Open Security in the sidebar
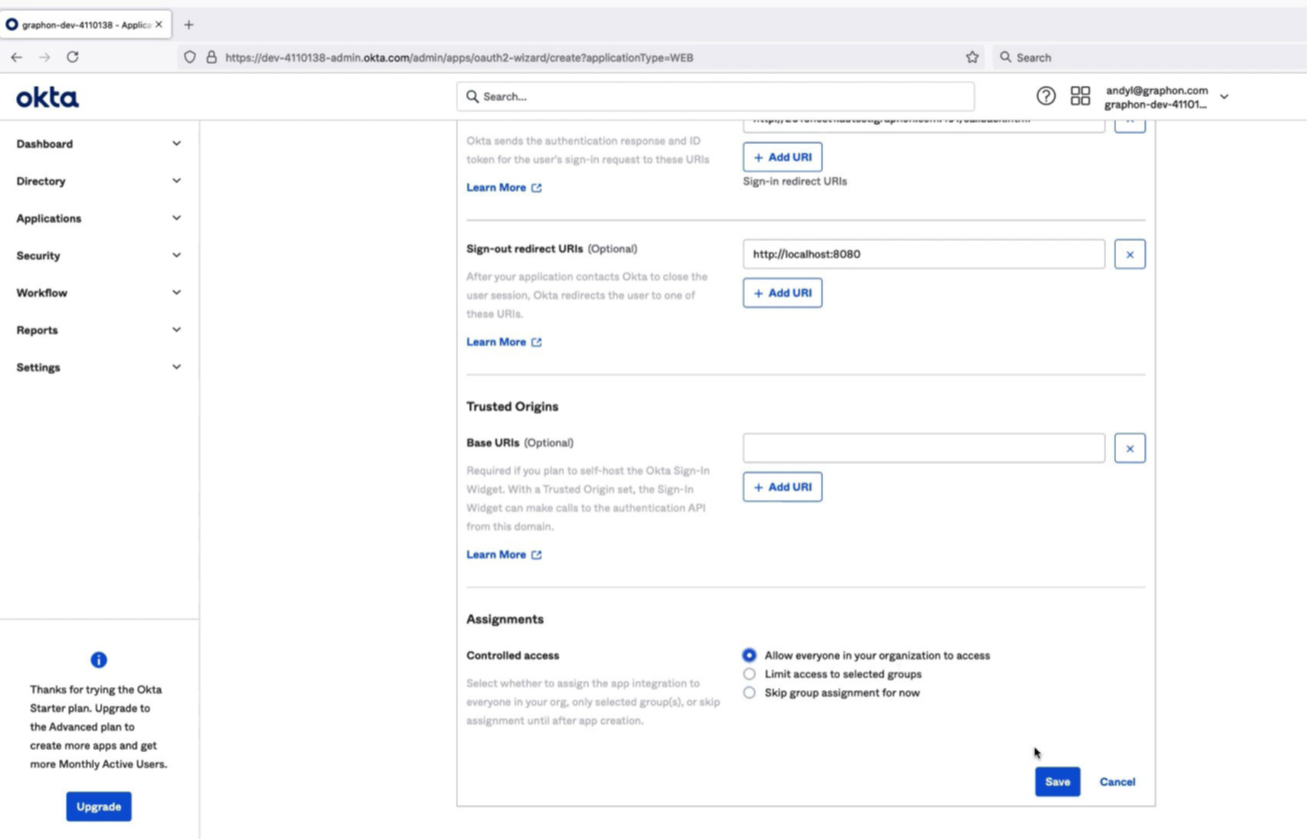This screenshot has width=1307, height=839. [38, 256]
